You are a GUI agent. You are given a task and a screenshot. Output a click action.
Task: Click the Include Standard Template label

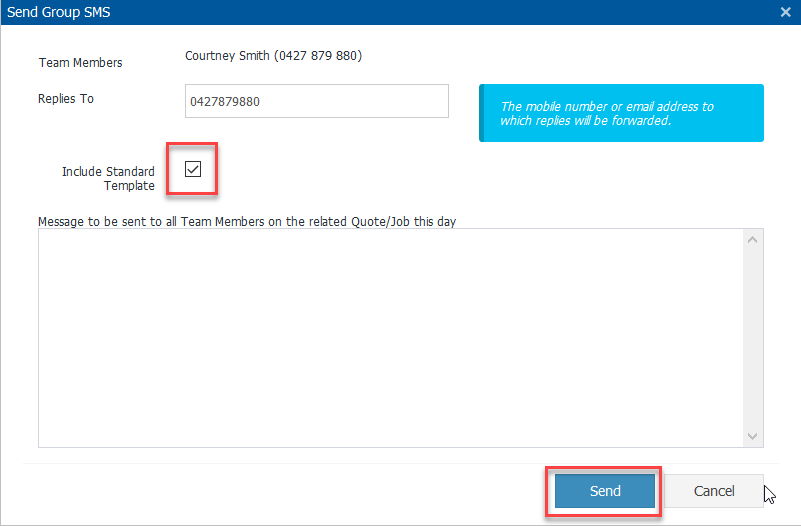click(108, 178)
